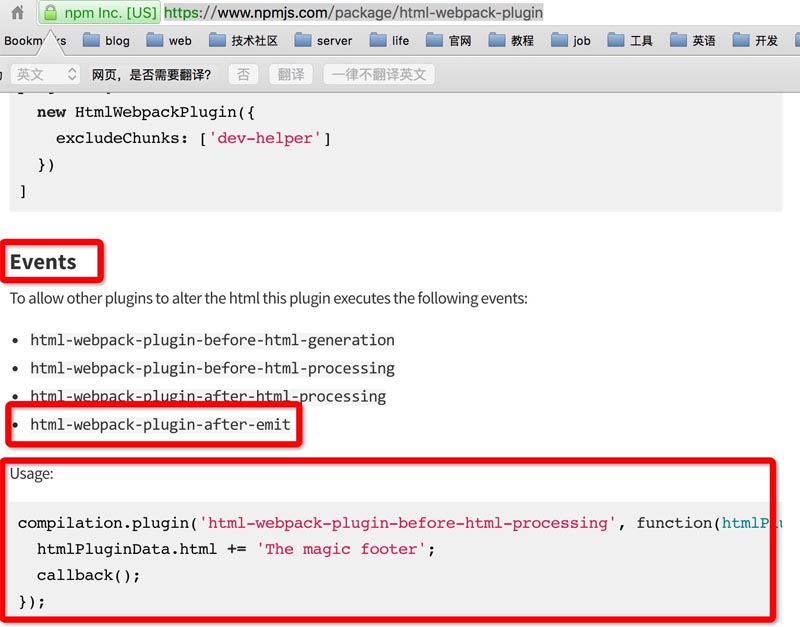Click the html-webpack-plugin-after-emit list item
This screenshot has width=800, height=627.
coord(160,425)
